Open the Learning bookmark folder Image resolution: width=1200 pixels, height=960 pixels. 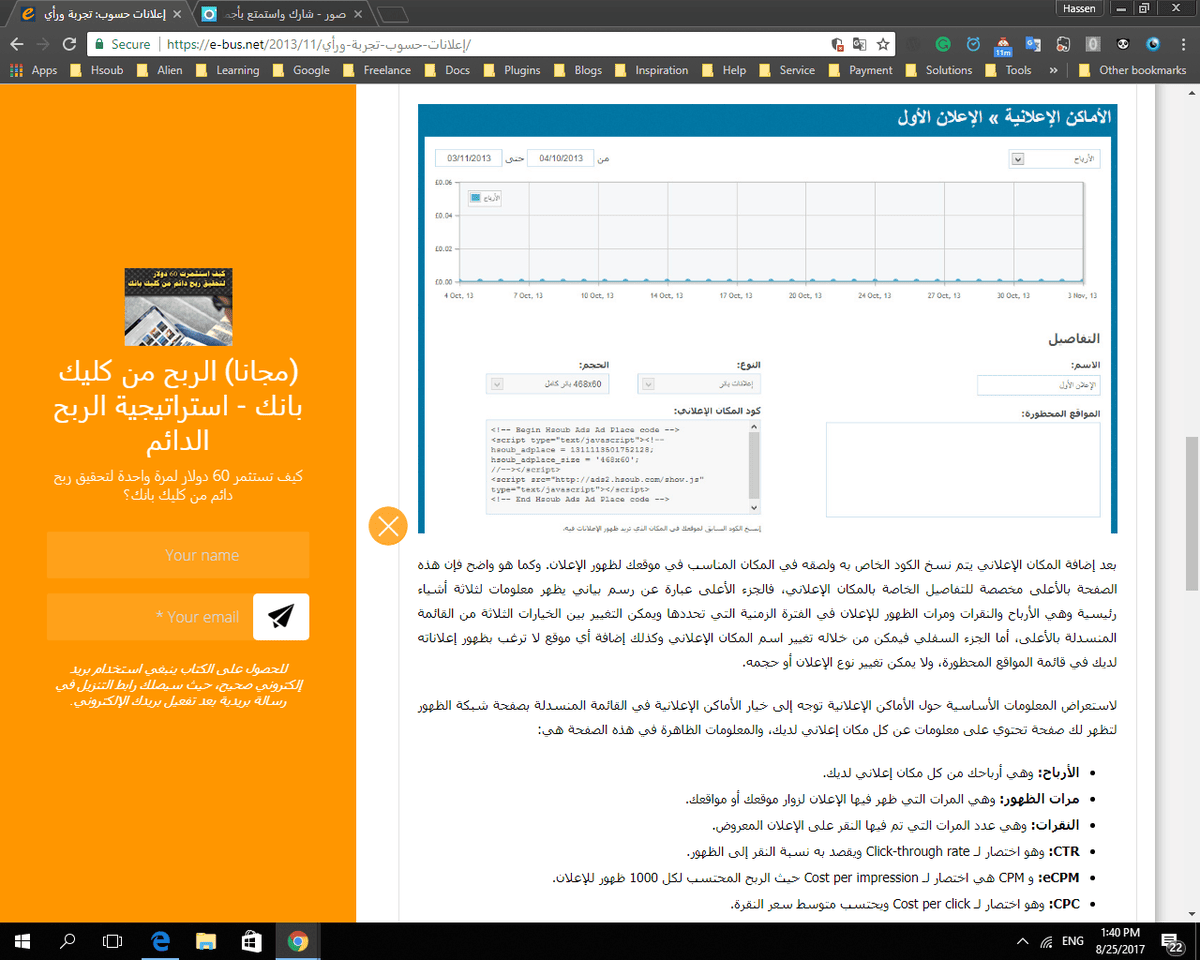[226, 70]
